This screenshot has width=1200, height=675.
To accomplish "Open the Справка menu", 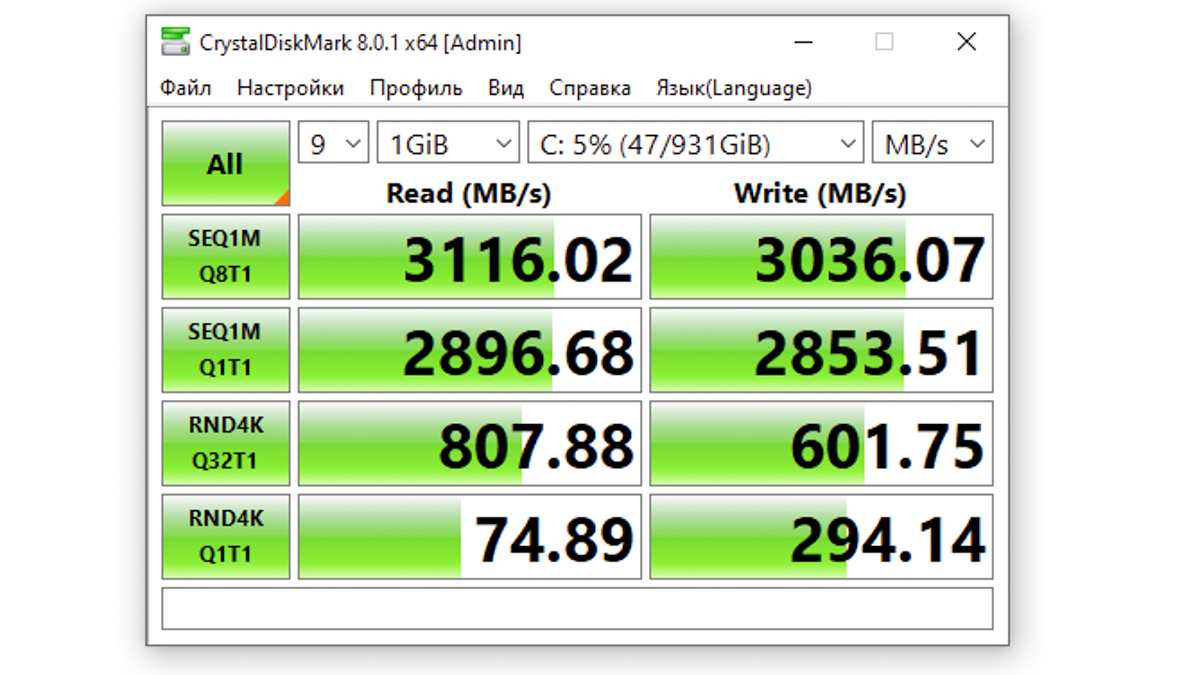I will pos(590,88).
